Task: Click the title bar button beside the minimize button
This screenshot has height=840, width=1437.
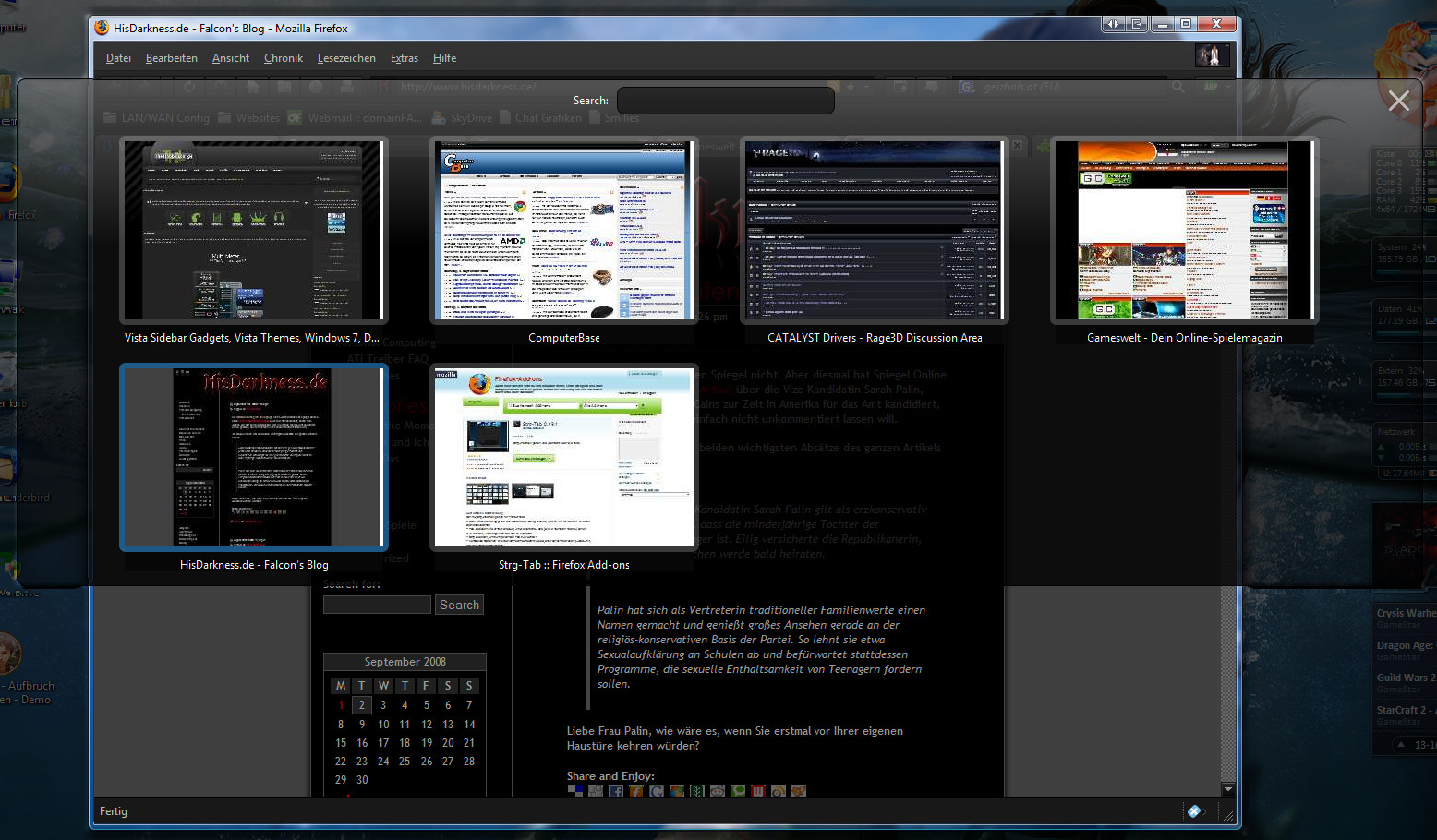Action: coord(1138,24)
